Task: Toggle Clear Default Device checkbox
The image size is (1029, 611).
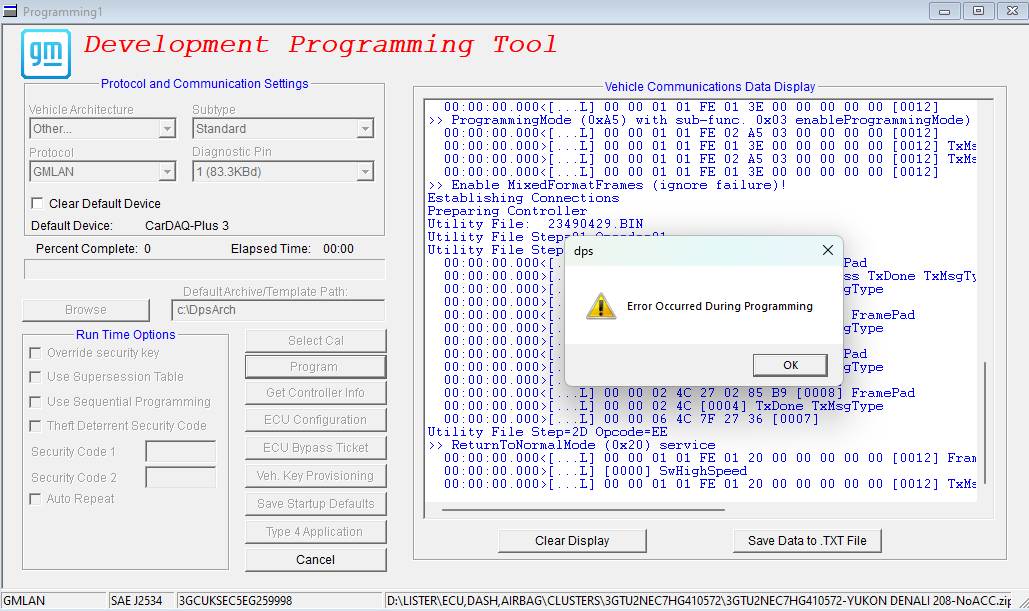Action: coord(37,203)
